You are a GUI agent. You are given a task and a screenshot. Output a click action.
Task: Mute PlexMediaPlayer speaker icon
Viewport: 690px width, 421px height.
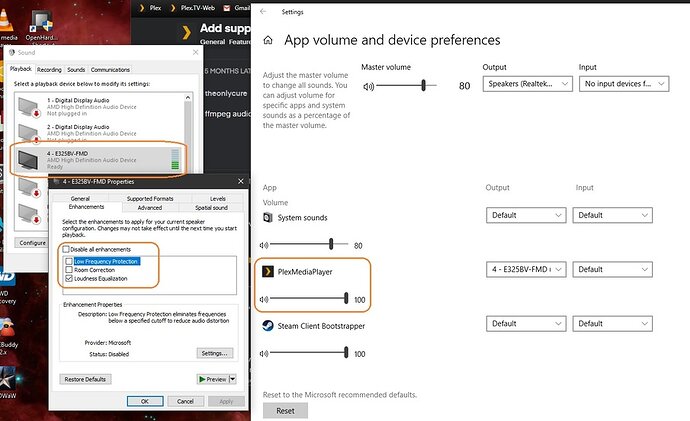[264, 299]
